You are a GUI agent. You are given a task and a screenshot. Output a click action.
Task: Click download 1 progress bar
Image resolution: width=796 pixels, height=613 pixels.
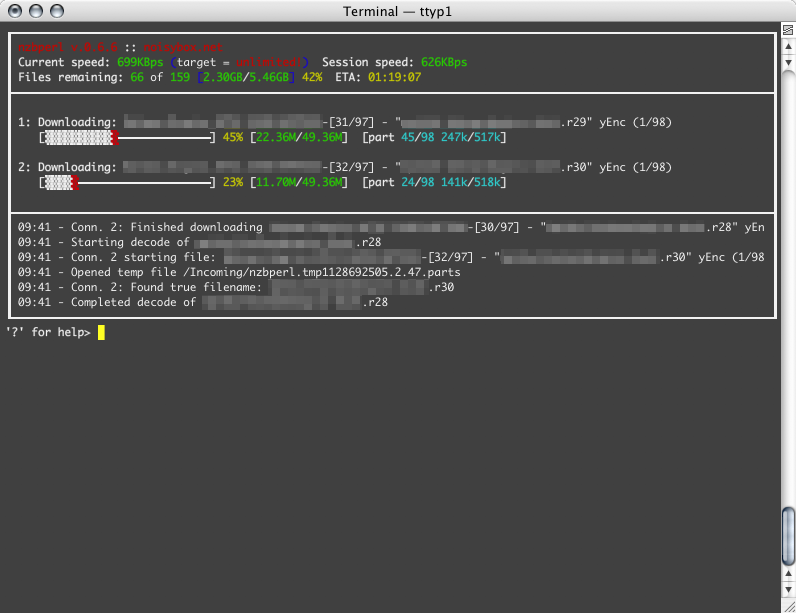click(127, 137)
